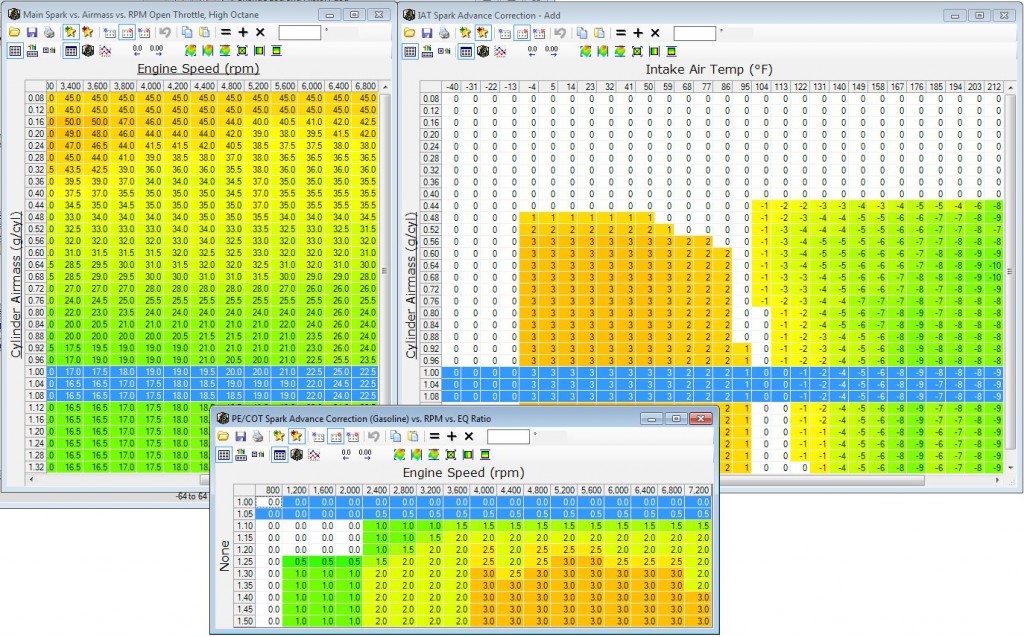Open file icon in IAT Spark window

point(409,33)
